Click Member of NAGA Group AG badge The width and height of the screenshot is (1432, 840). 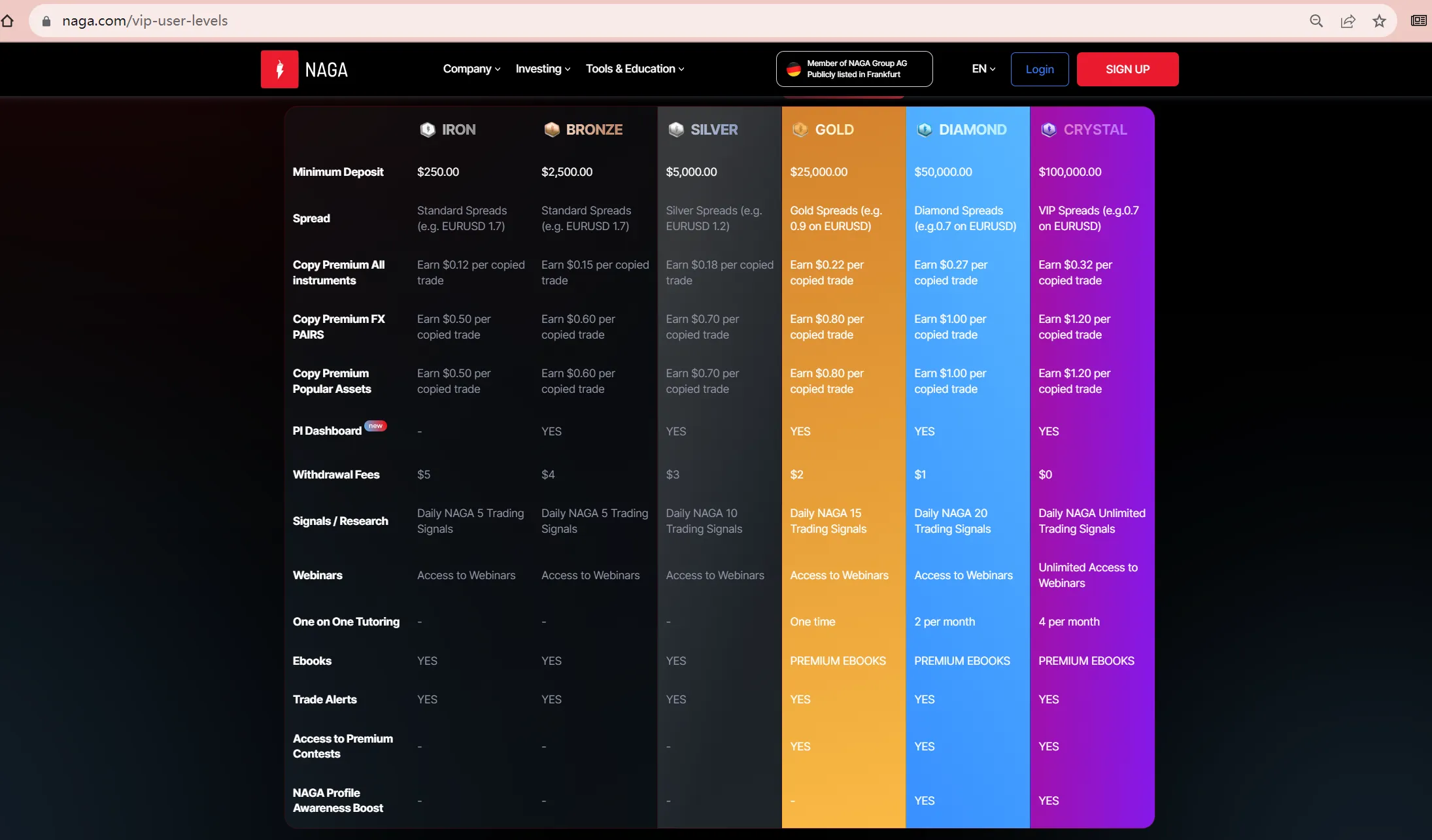[854, 69]
